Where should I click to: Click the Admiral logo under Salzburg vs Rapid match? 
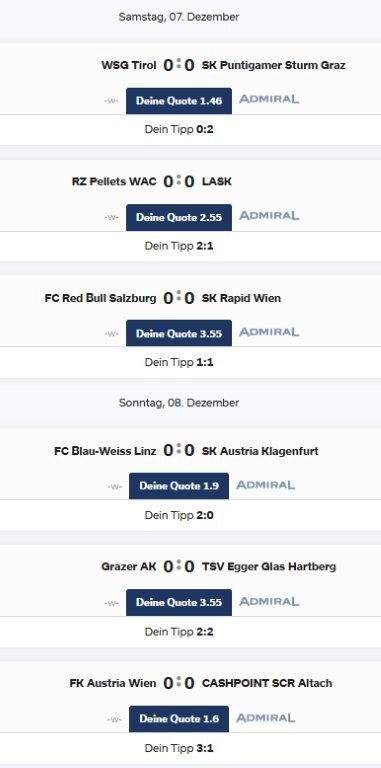tap(269, 333)
